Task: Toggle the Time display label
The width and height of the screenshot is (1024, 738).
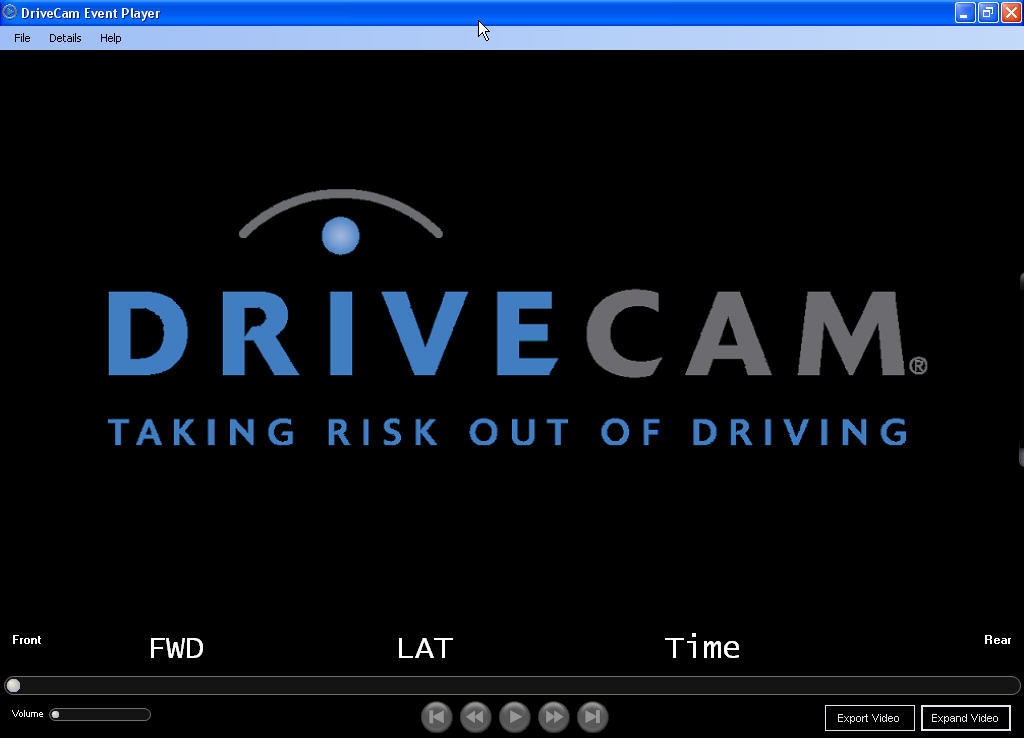Action: [702, 648]
